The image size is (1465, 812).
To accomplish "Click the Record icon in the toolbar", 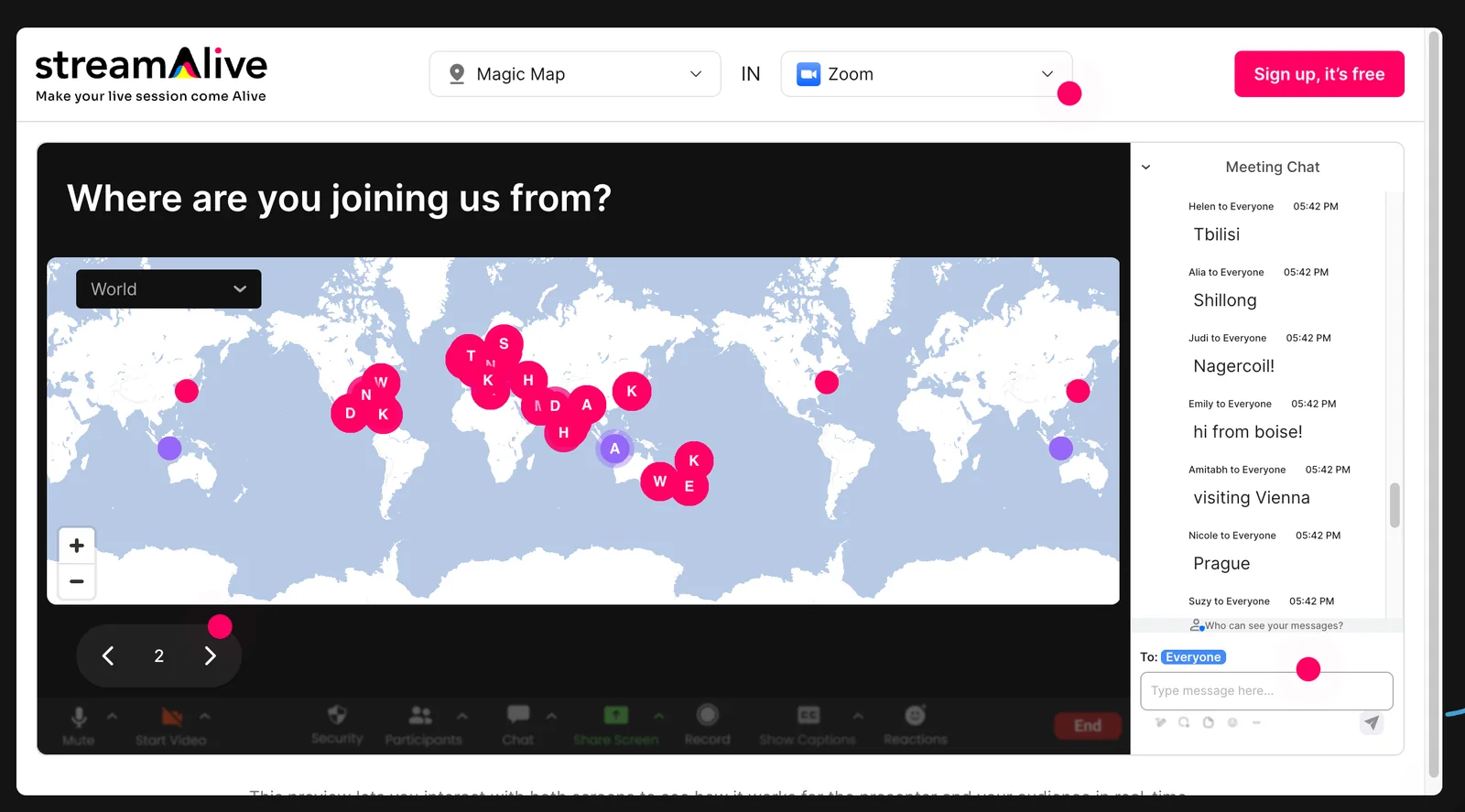I will [707, 715].
